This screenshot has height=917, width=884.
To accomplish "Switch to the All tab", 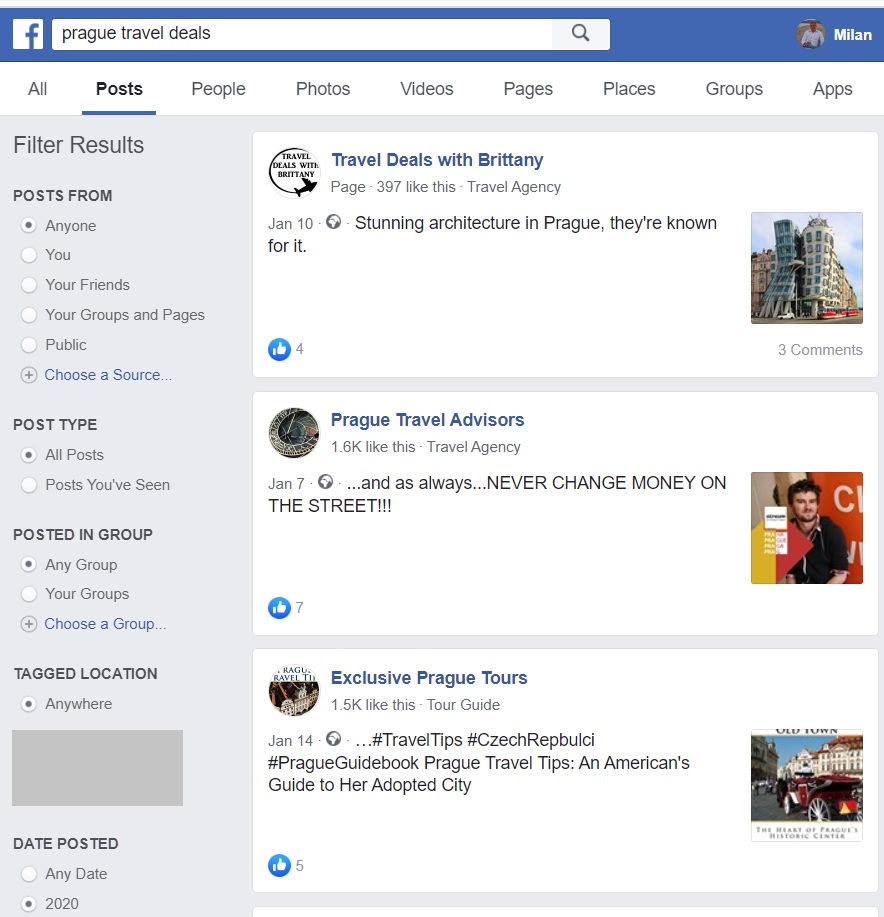I will click(37, 89).
